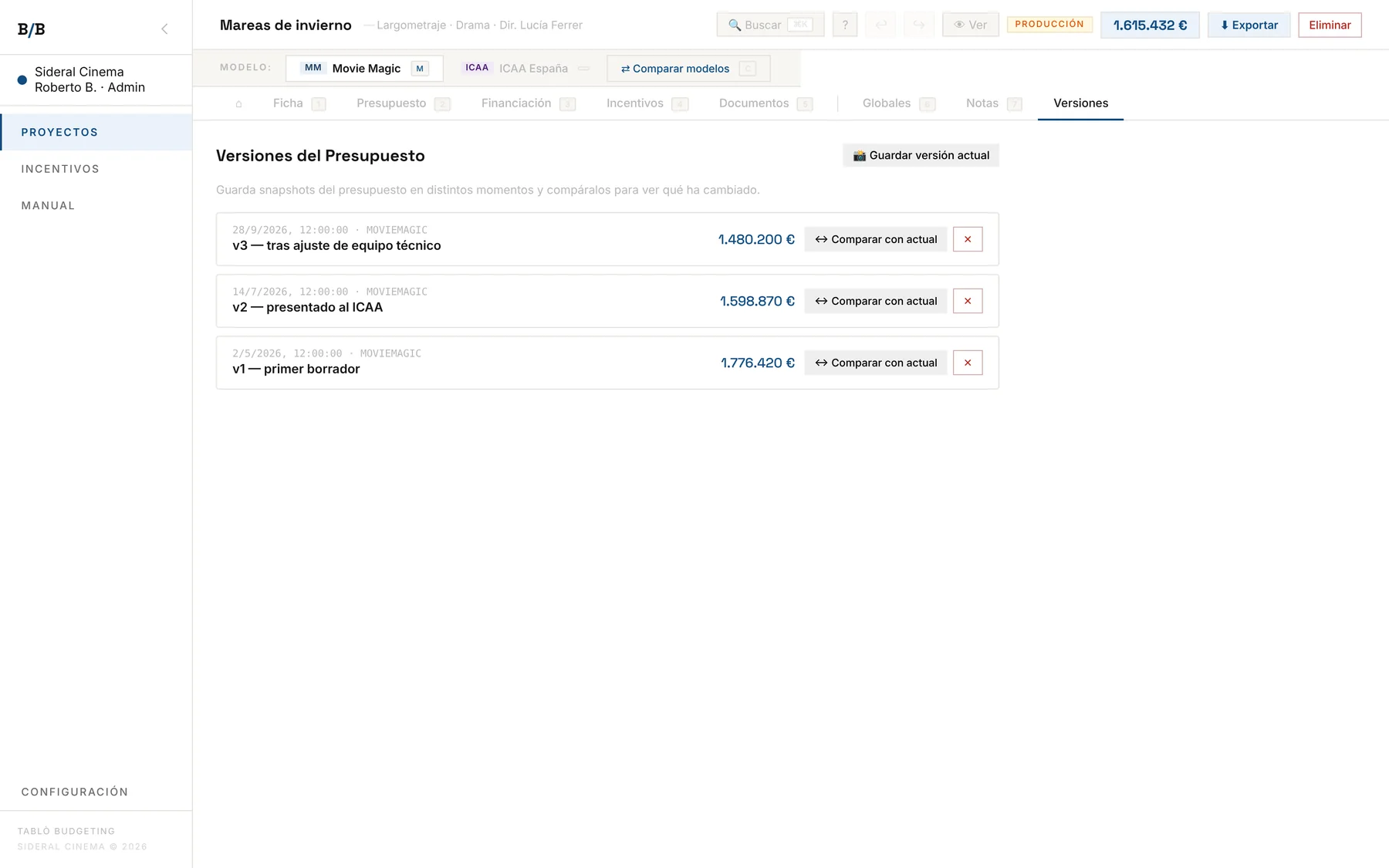Open MANUAL in the sidebar
Viewport: 1389px width, 868px height.
(x=96, y=205)
